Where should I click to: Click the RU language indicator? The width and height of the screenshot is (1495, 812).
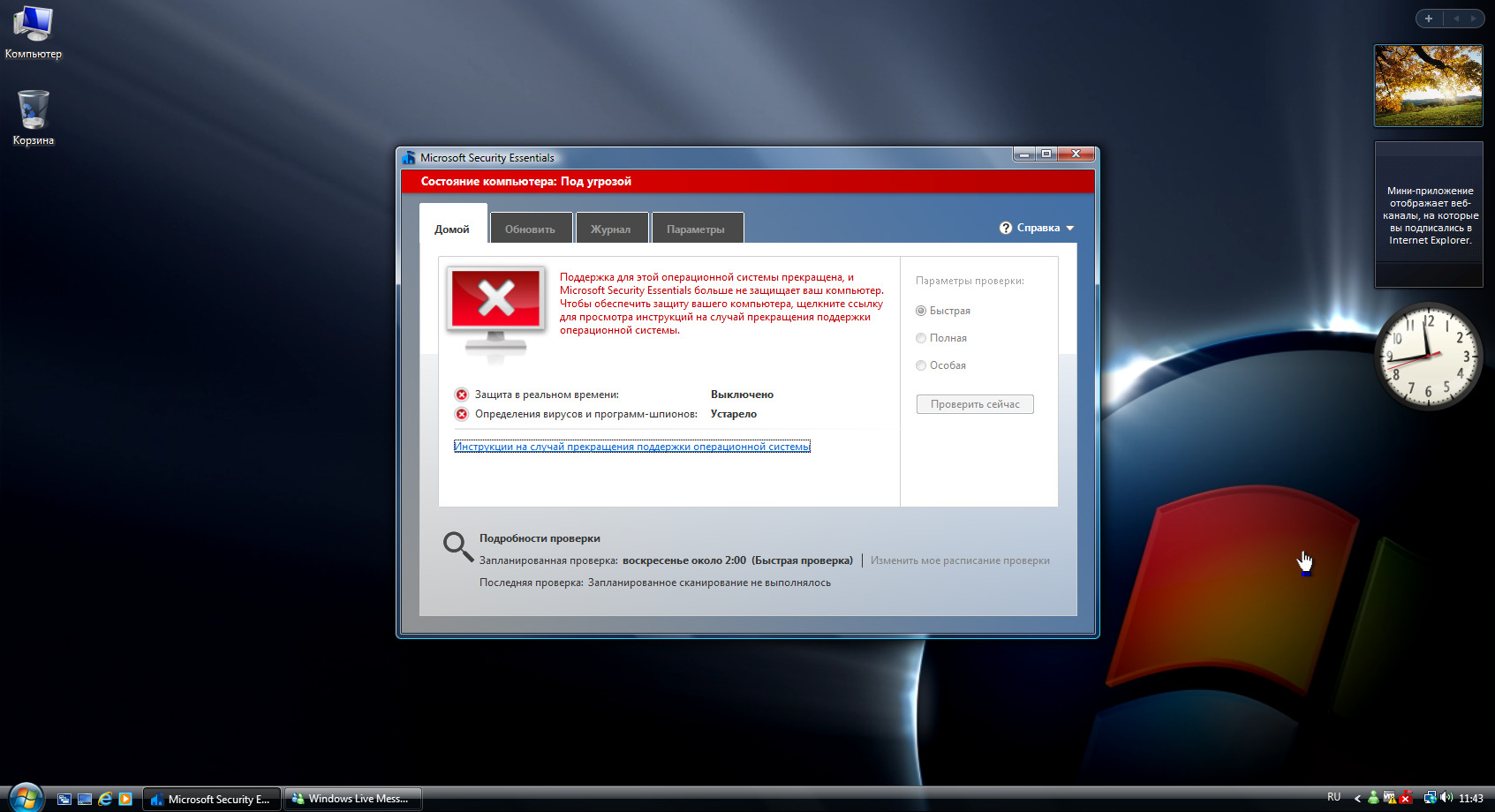(x=1333, y=797)
